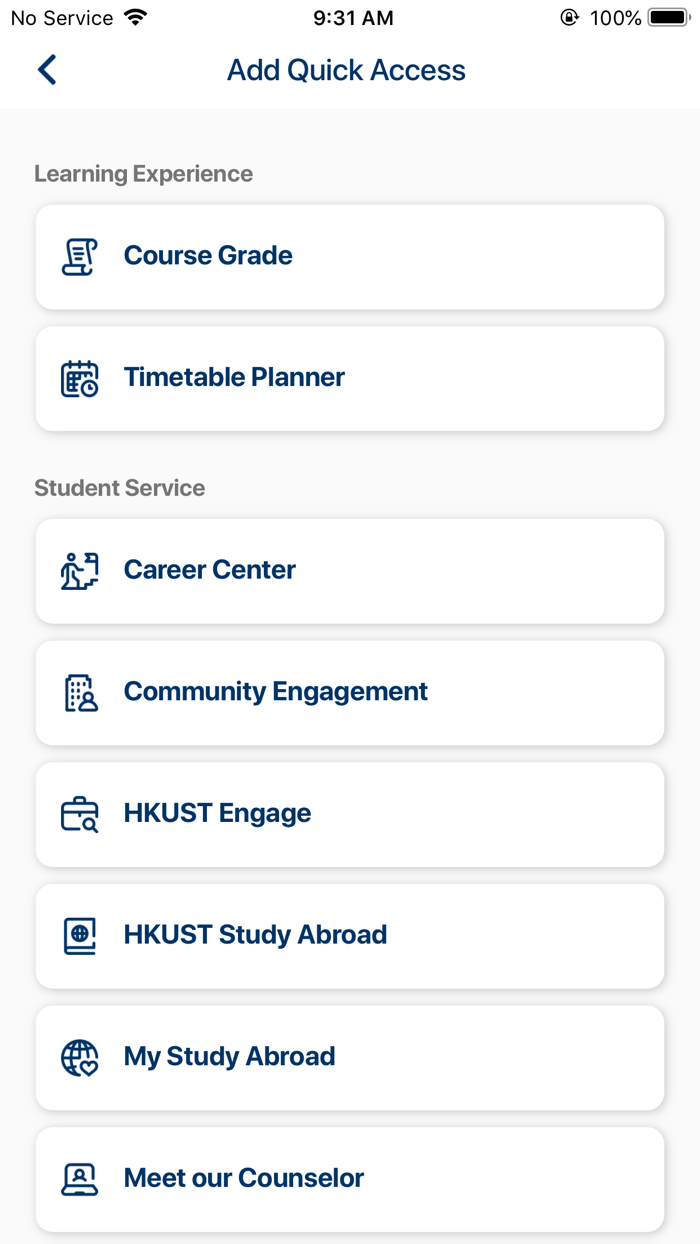Viewport: 700px width, 1244px height.
Task: Click the Career Center person icon
Action: 79,570
